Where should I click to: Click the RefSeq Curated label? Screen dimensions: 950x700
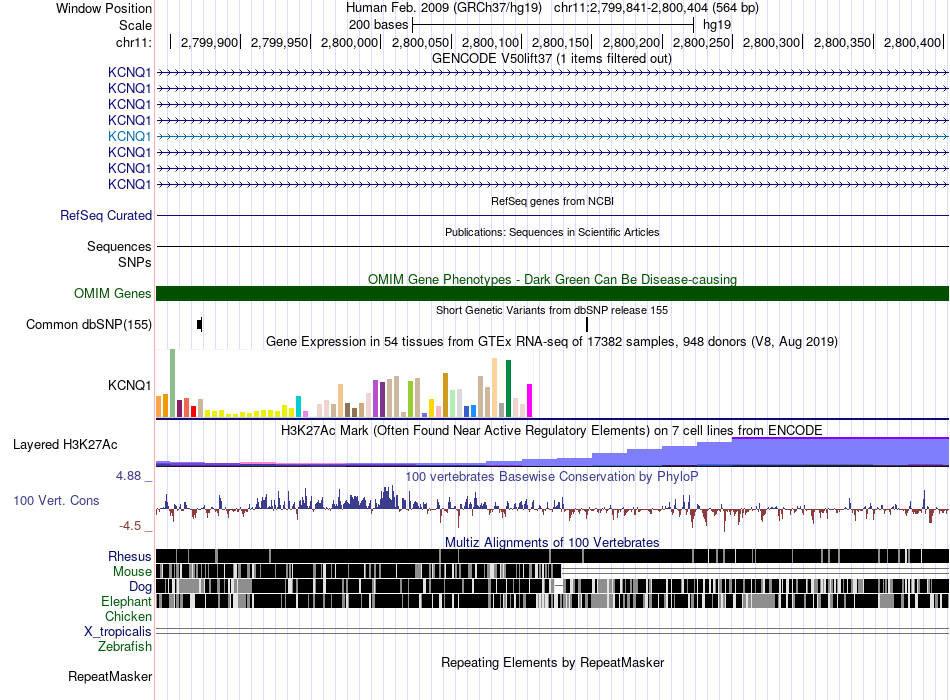(106, 216)
